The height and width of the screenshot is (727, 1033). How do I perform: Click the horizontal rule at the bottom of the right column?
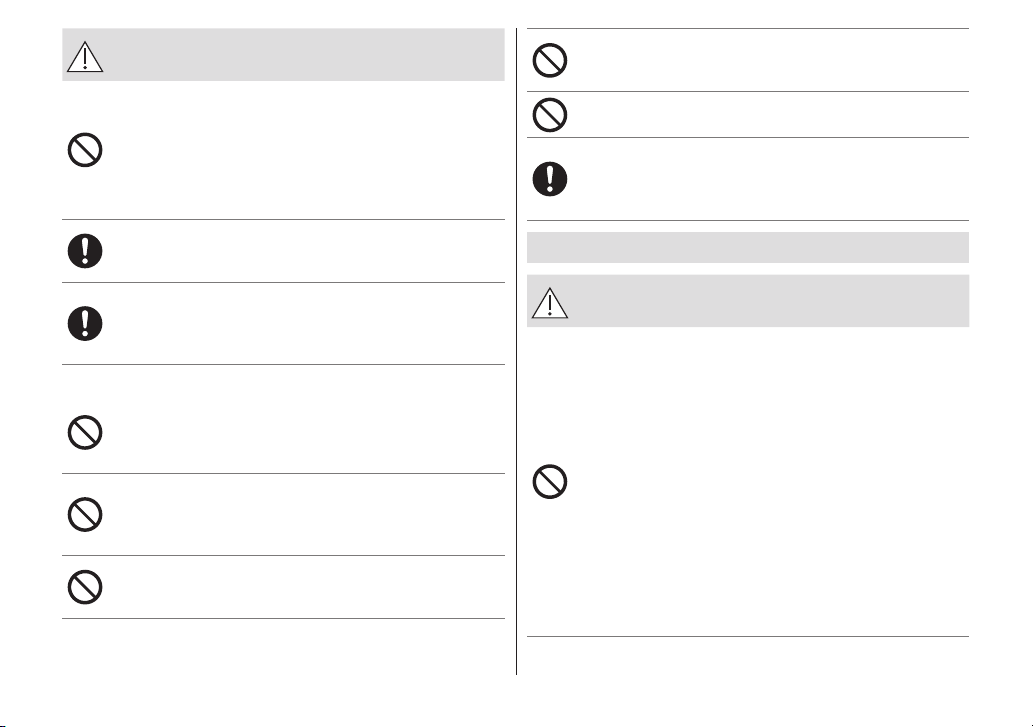click(748, 636)
